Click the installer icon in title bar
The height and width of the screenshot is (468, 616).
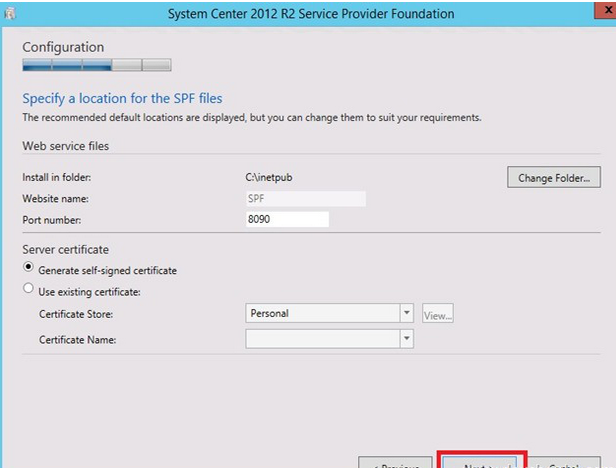(10, 13)
